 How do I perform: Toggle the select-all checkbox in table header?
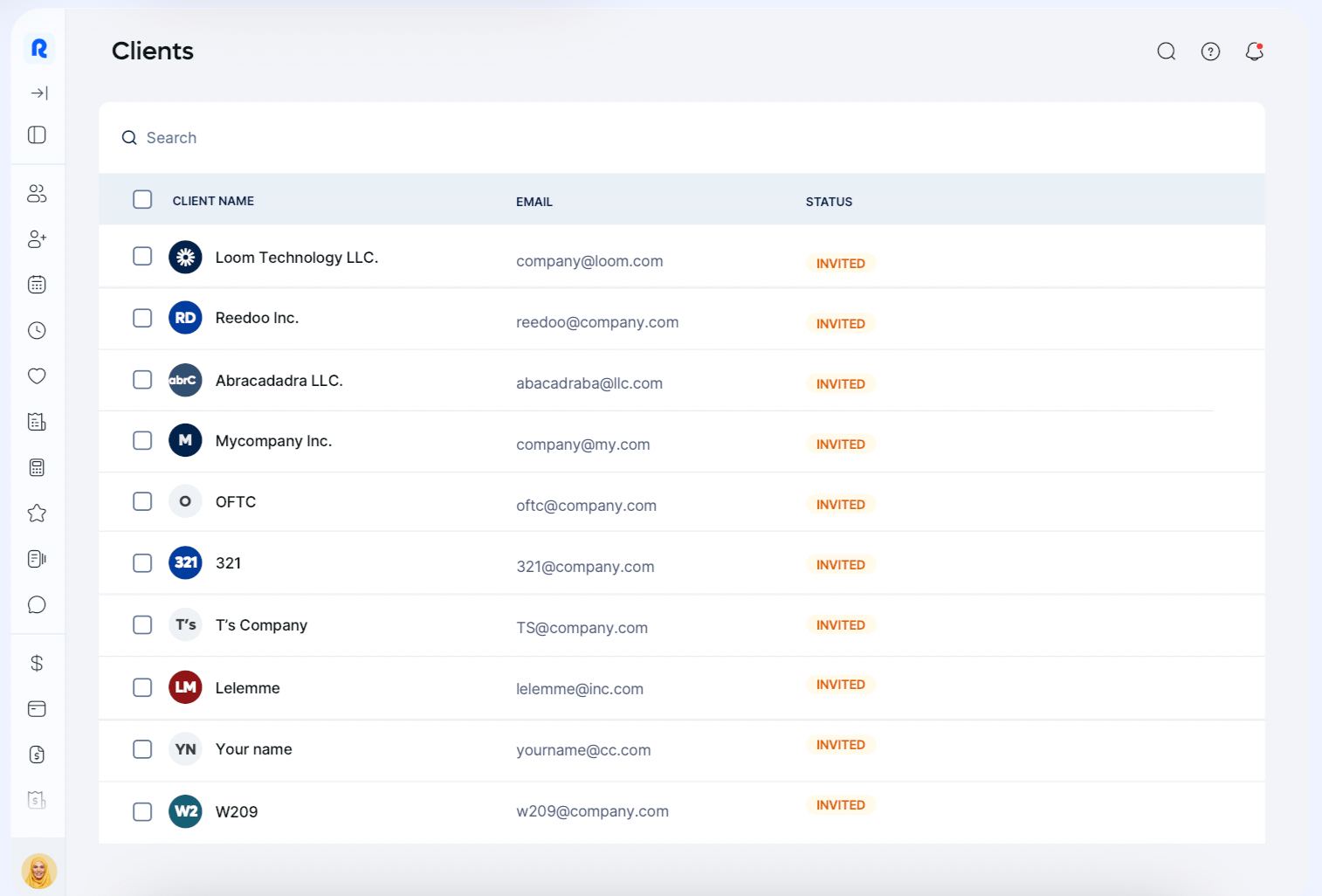click(142, 200)
